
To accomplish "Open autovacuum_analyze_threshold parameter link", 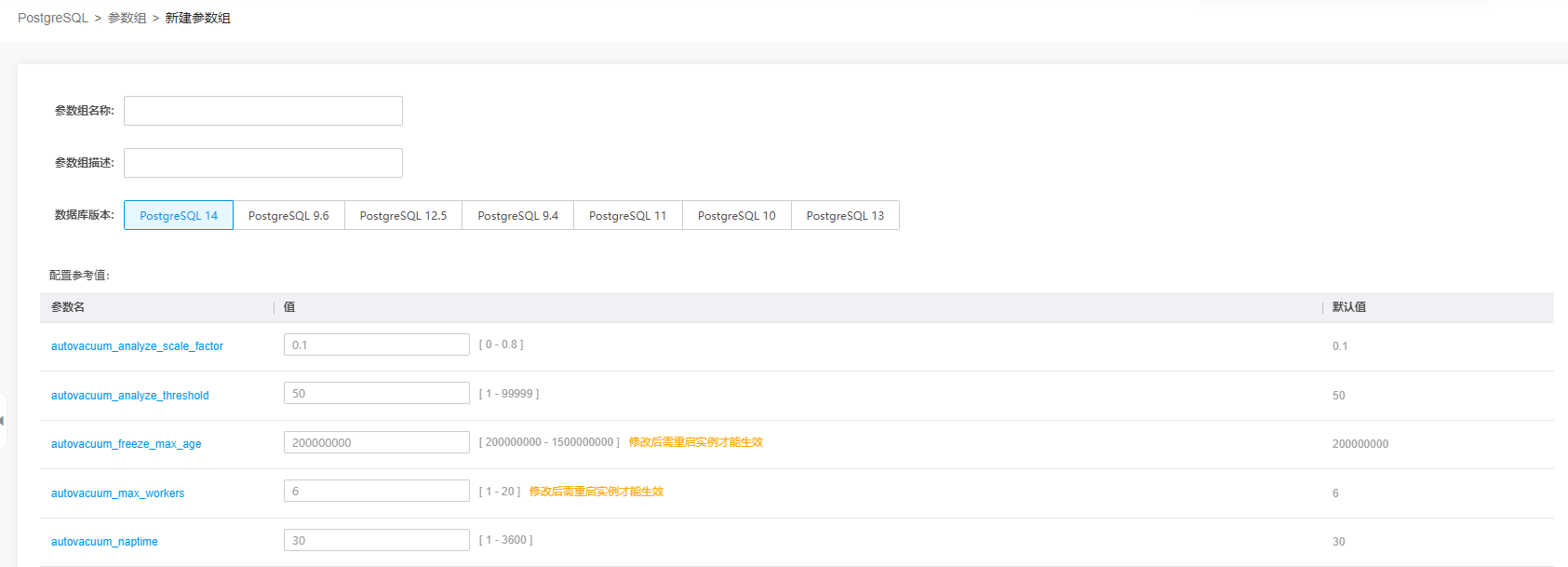I will pos(130,396).
